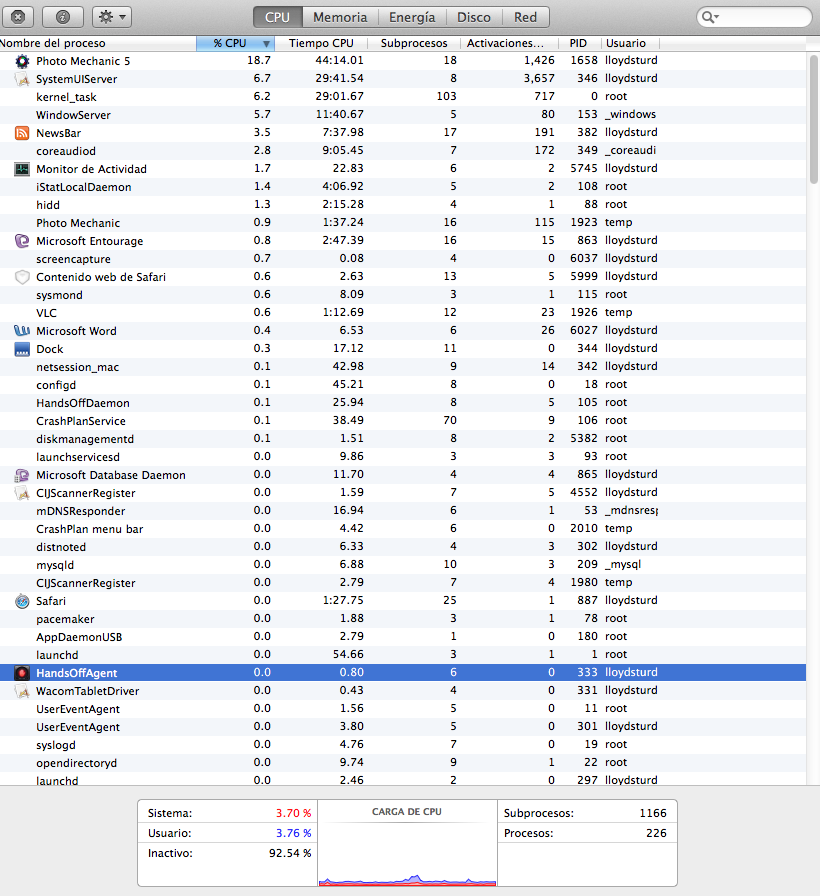Click the Dock process icon
Screen dimensions: 820x896
tap(22, 349)
